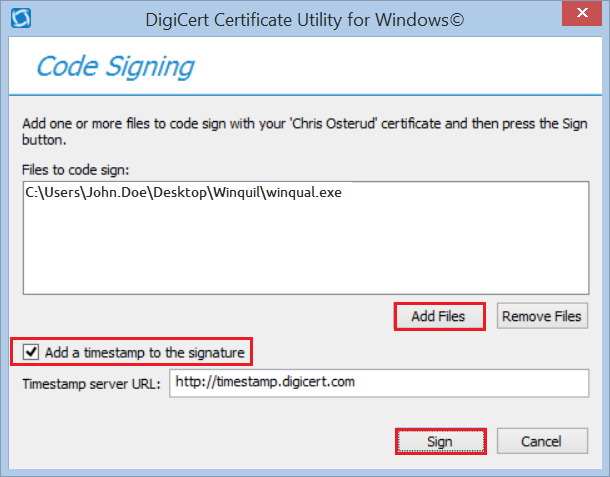The image size is (610, 477).
Task: Uncheck the timestamp signature checkbox
Action: coord(31,352)
